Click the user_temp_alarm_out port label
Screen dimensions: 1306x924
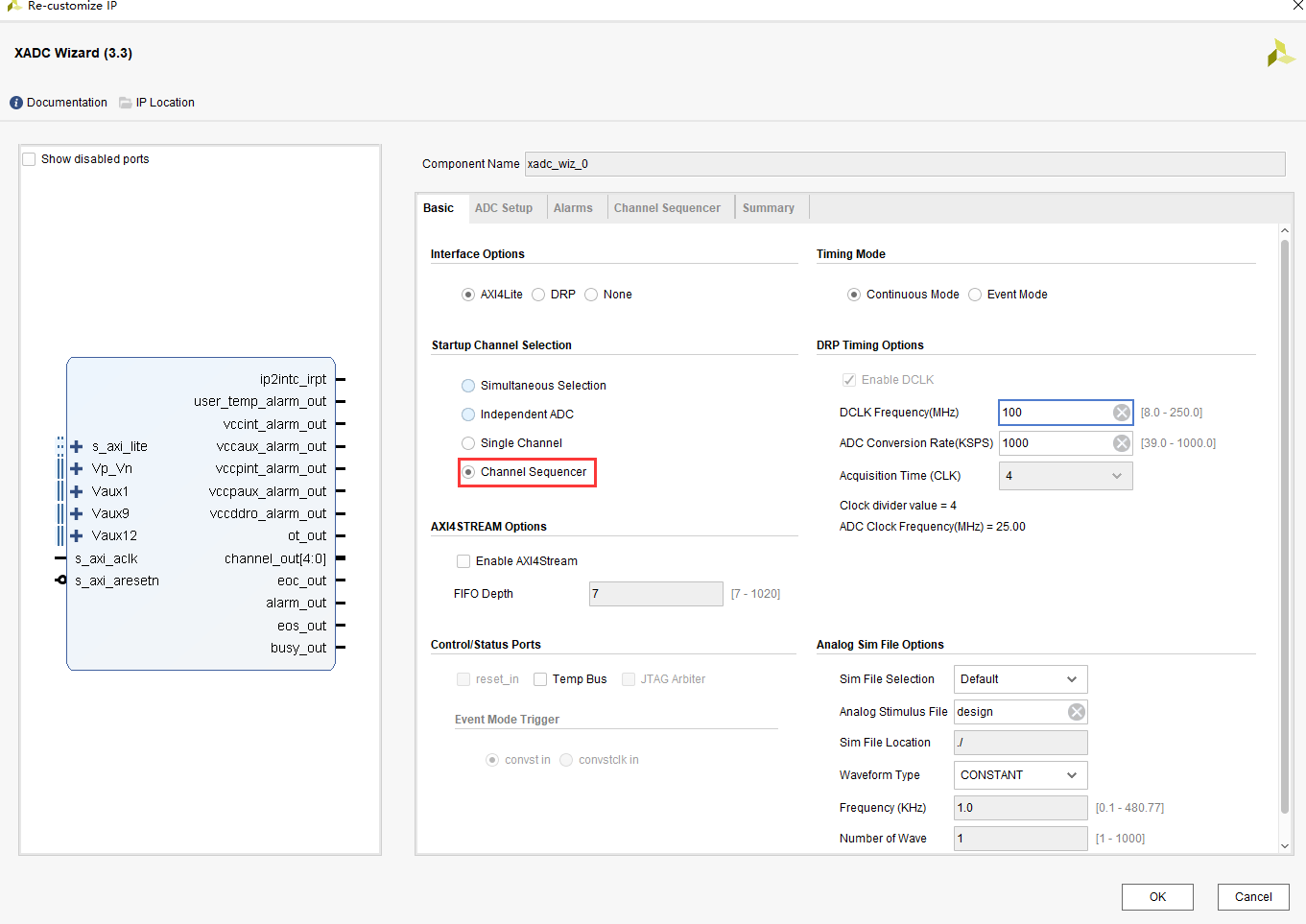(260, 401)
